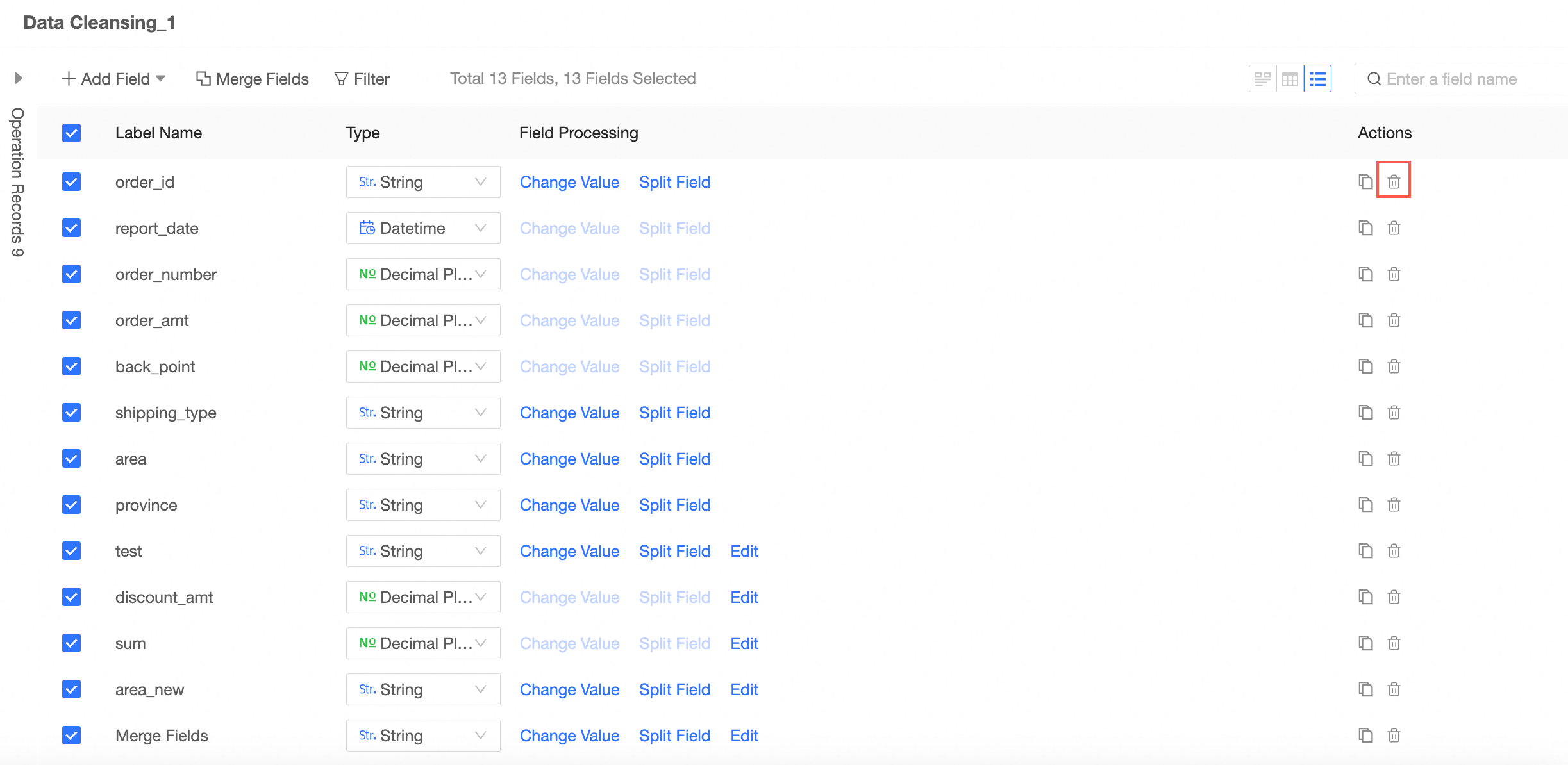The image size is (1568, 765).
Task: Copy the report_date field
Action: tap(1365, 228)
